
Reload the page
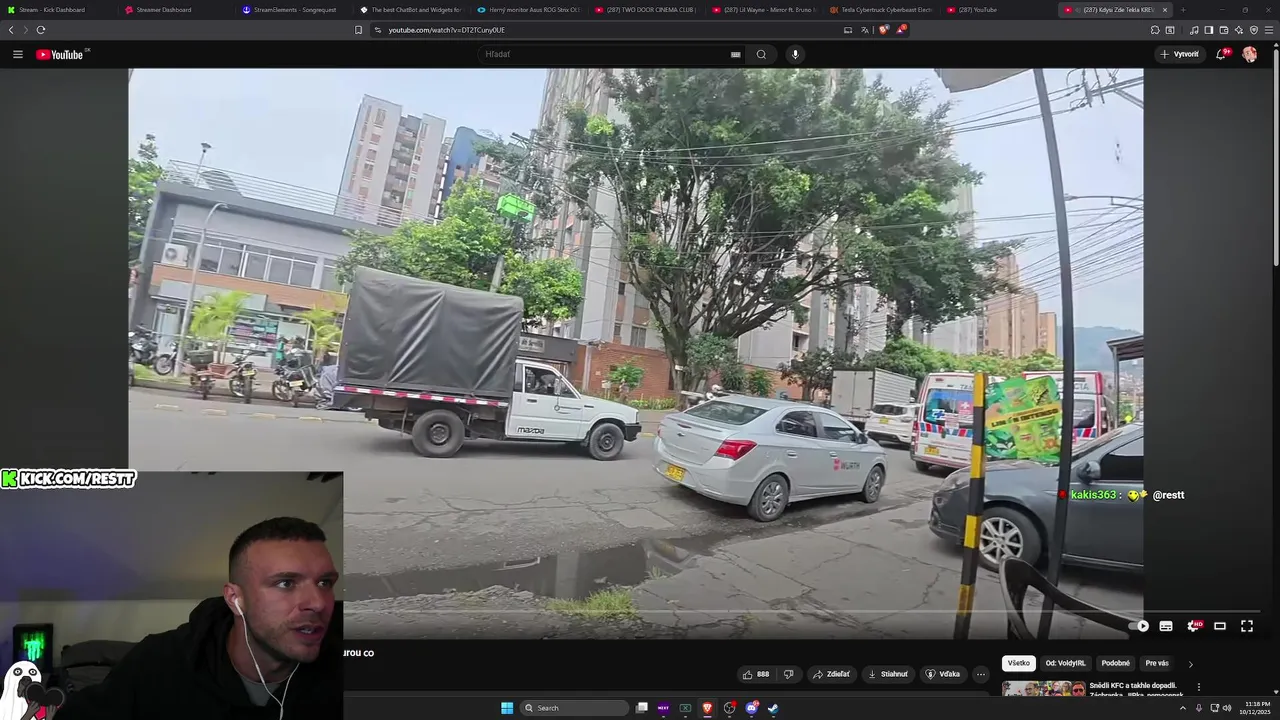(x=40, y=30)
